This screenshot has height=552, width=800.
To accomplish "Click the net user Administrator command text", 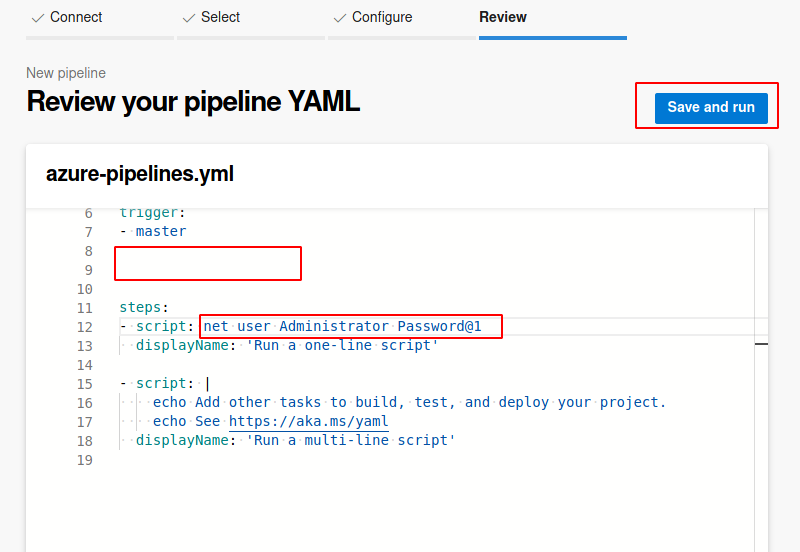I will point(350,327).
